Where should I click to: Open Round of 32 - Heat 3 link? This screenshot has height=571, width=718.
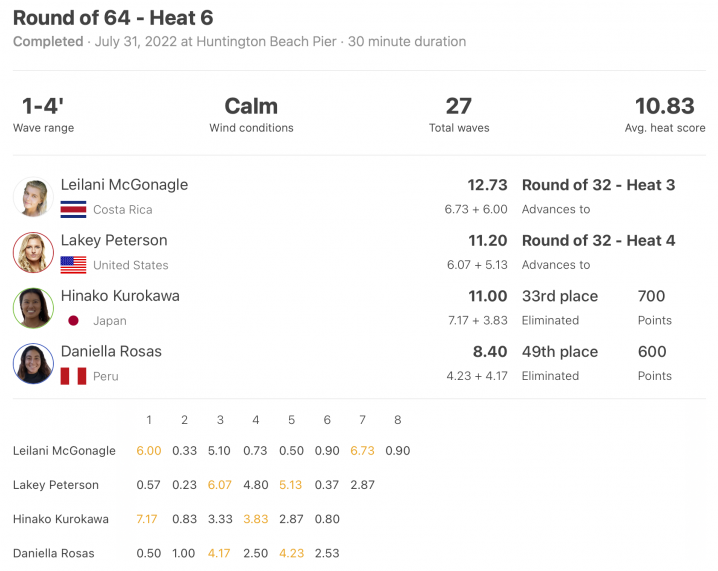pyautogui.click(x=598, y=185)
